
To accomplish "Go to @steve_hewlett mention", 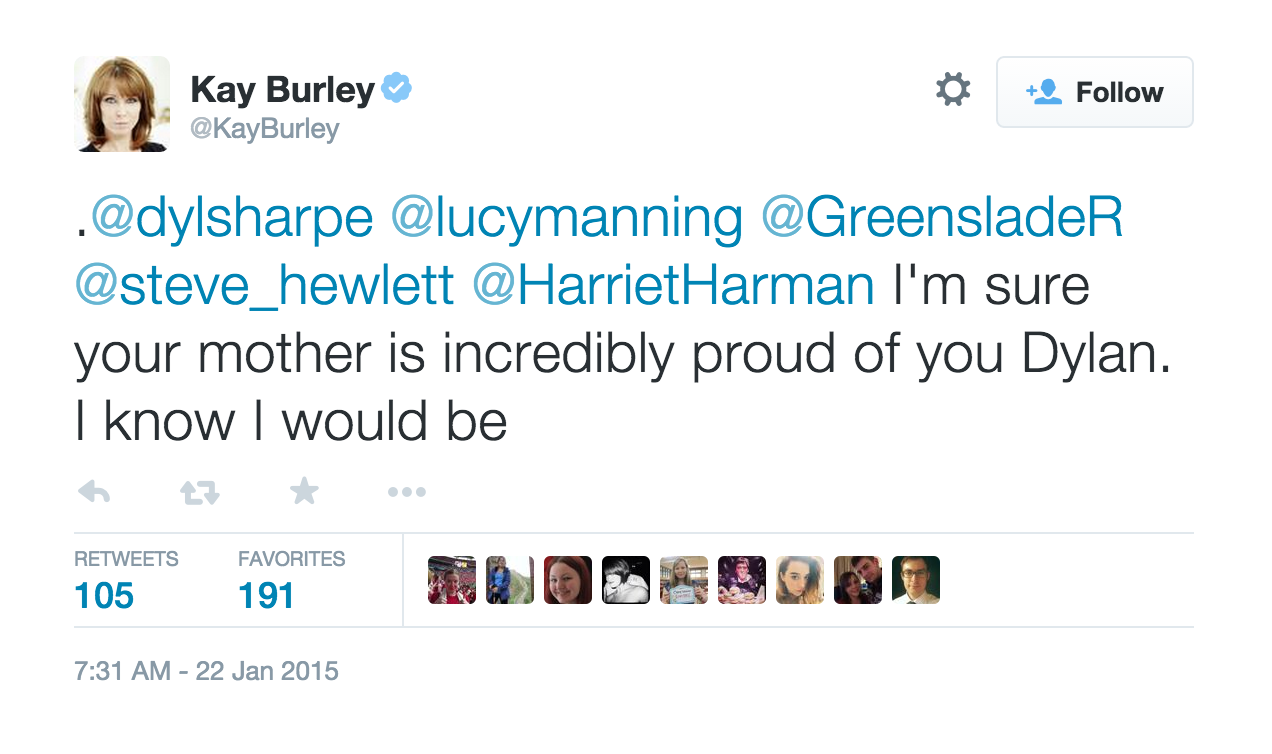I will (x=264, y=287).
